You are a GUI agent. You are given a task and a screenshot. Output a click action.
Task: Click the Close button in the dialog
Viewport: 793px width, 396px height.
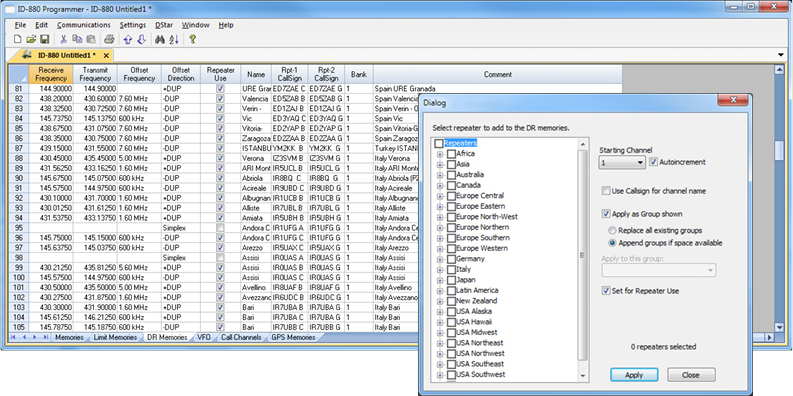691,375
